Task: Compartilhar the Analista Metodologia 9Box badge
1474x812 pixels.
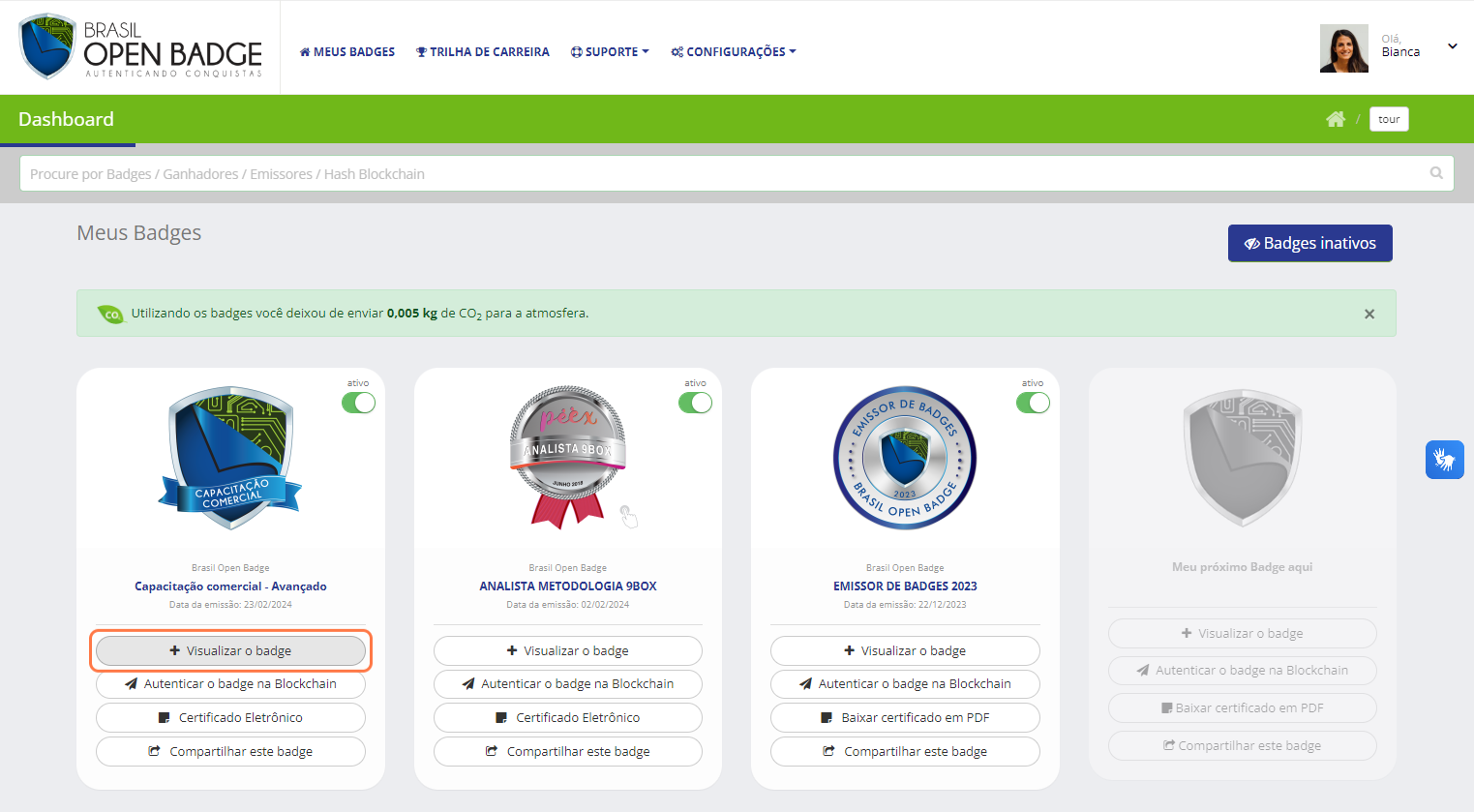Action: pos(568,751)
